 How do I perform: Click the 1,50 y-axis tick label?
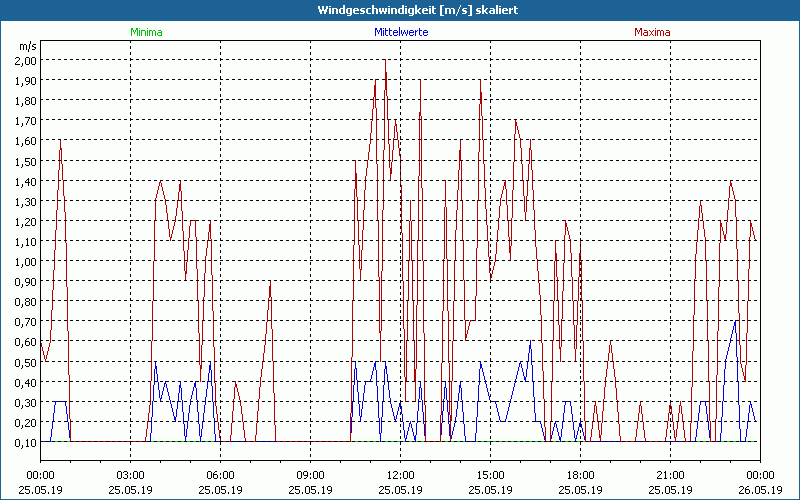click(x=26, y=161)
